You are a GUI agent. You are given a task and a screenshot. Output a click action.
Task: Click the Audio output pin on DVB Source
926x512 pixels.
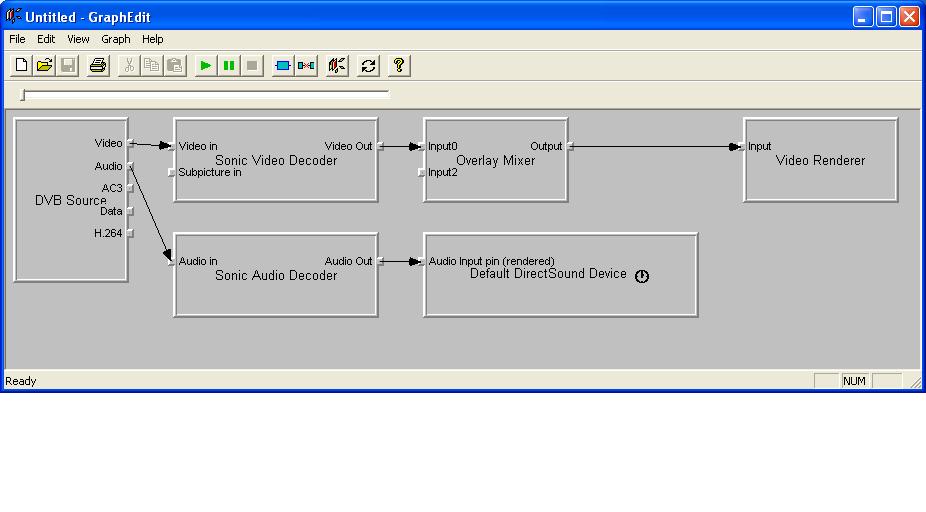click(x=131, y=166)
